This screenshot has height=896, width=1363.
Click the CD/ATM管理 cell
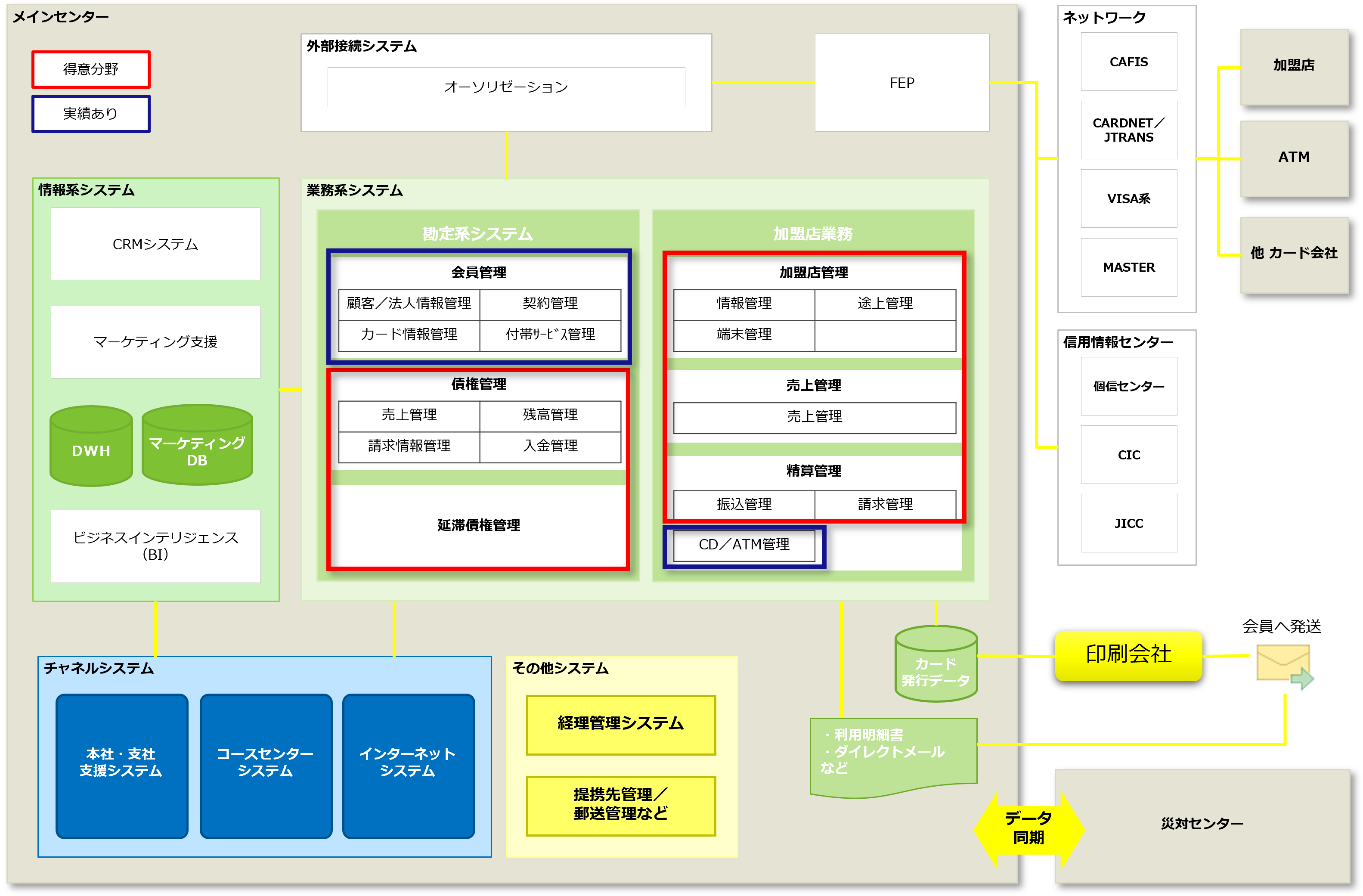click(x=743, y=545)
